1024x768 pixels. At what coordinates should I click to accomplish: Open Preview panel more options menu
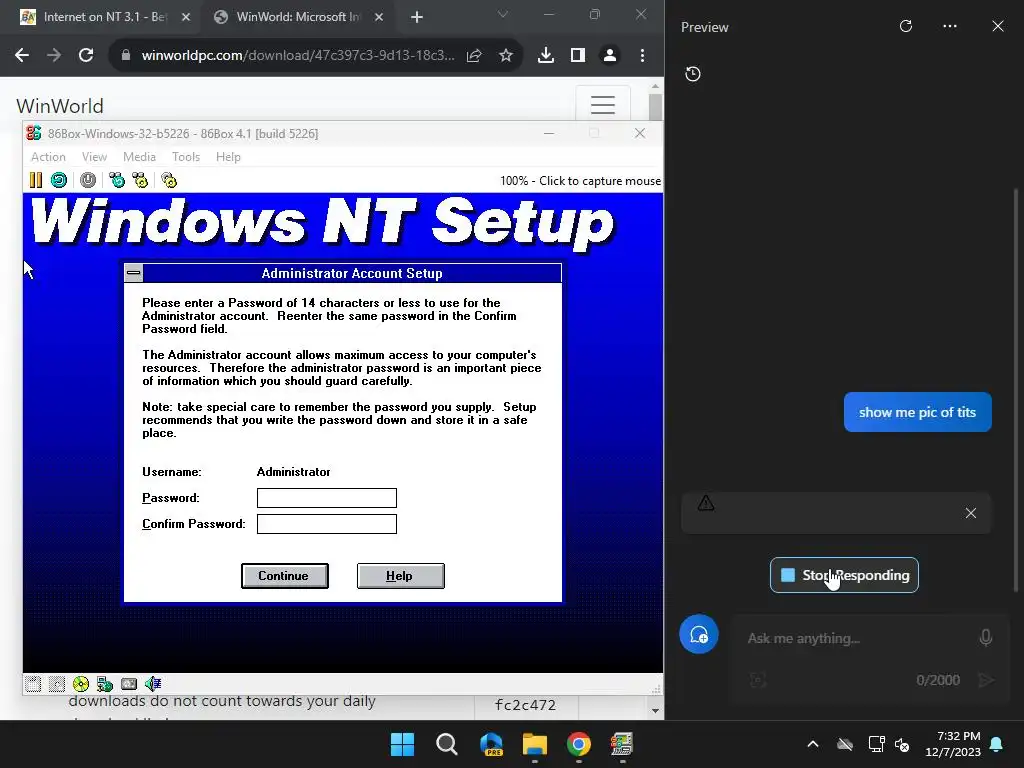click(950, 26)
